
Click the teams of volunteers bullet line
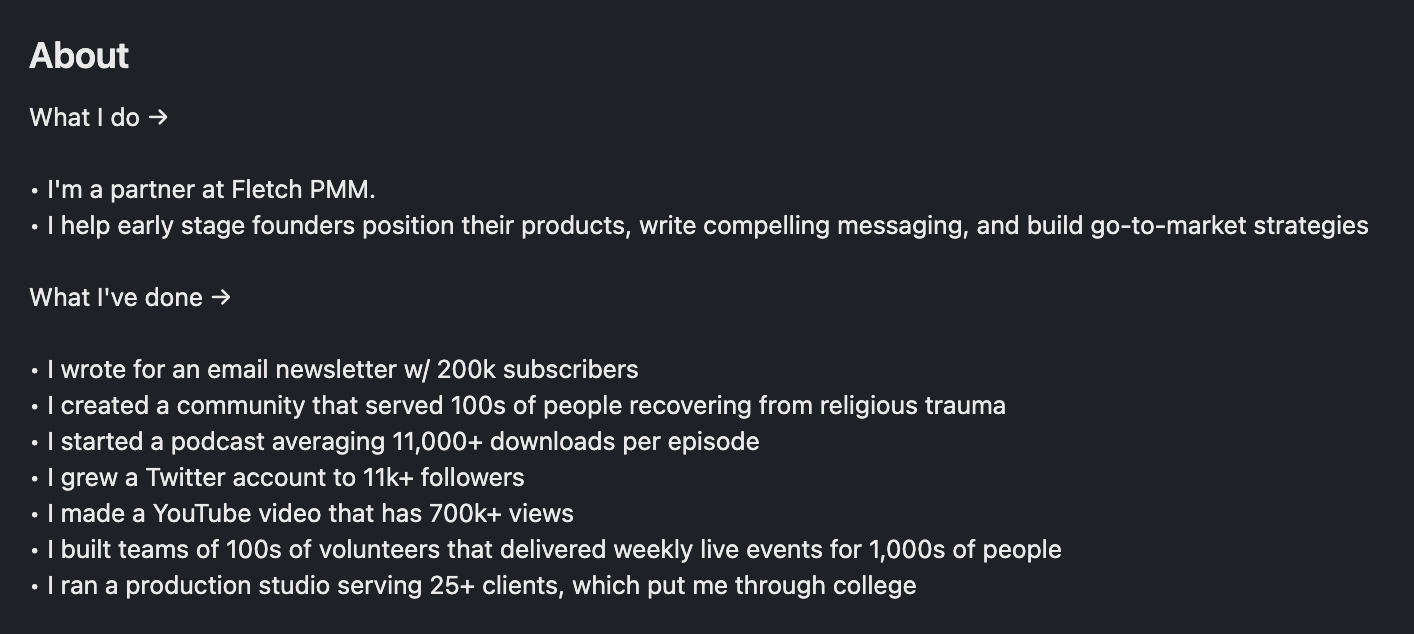point(546,550)
